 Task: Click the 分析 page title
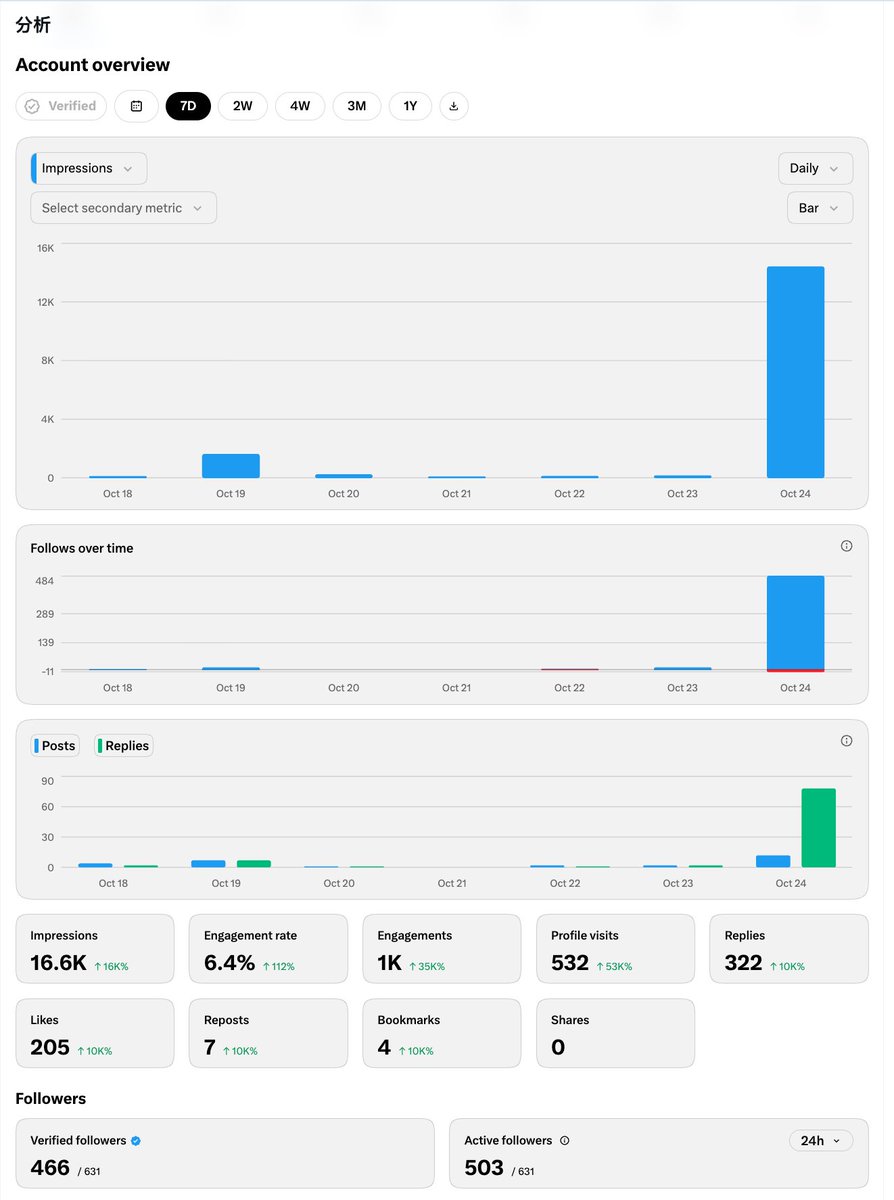pos(33,25)
